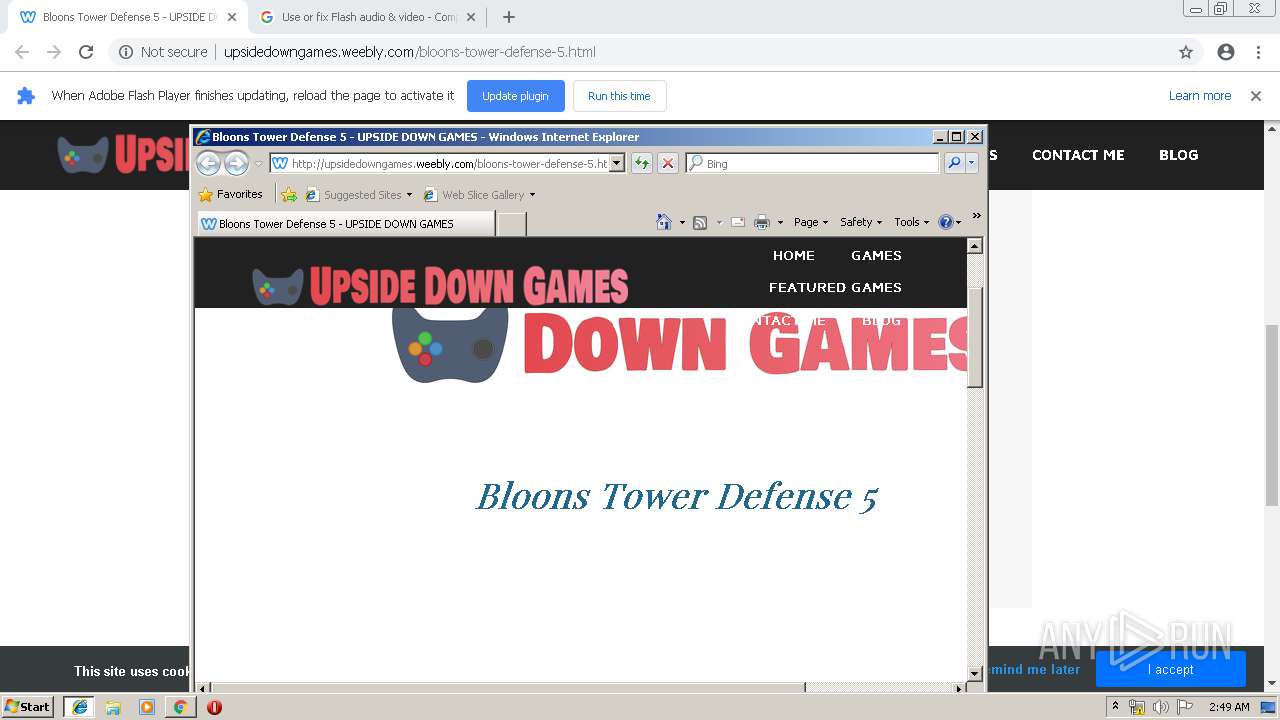
Task: Click the Chrome forward arrow
Action: tap(54, 52)
